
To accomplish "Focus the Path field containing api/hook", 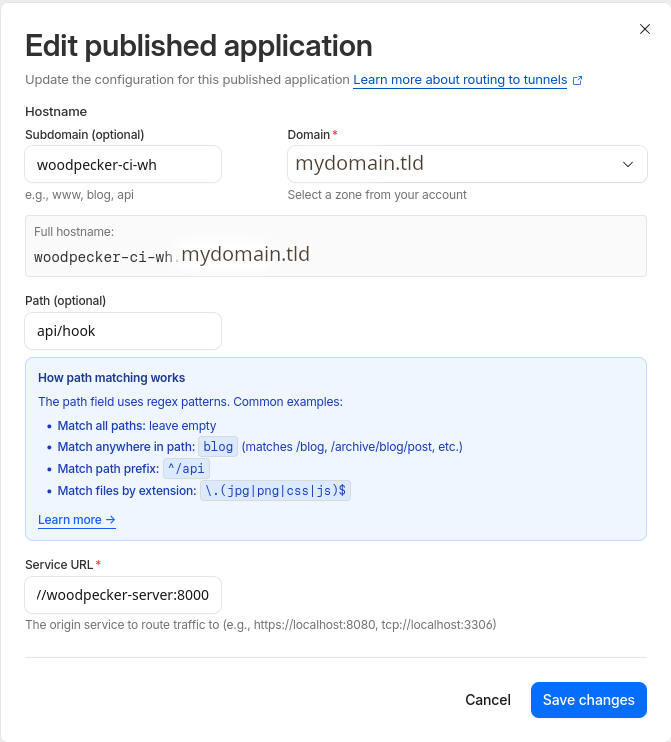I will pos(123,331).
